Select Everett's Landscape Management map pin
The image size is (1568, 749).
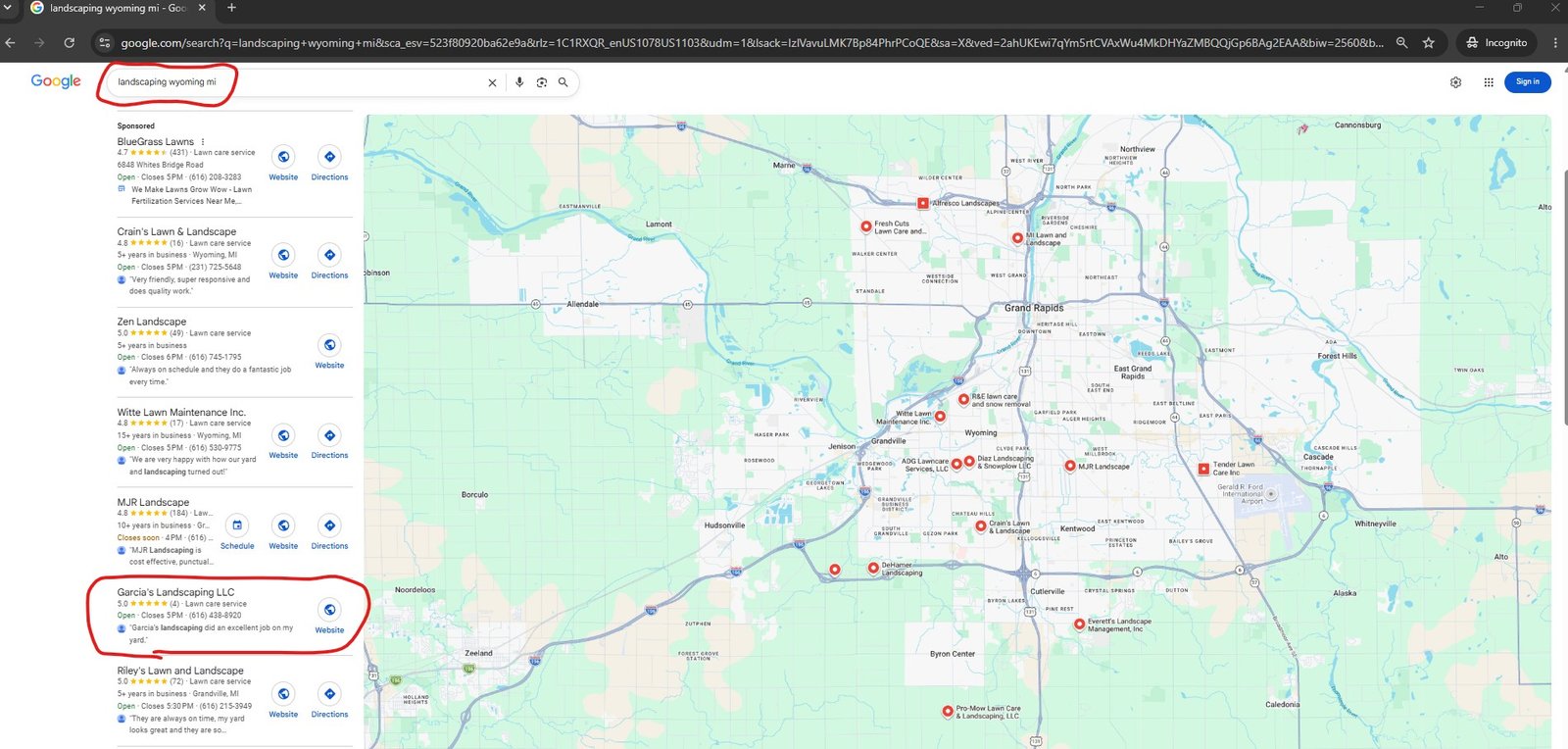pos(1078,624)
